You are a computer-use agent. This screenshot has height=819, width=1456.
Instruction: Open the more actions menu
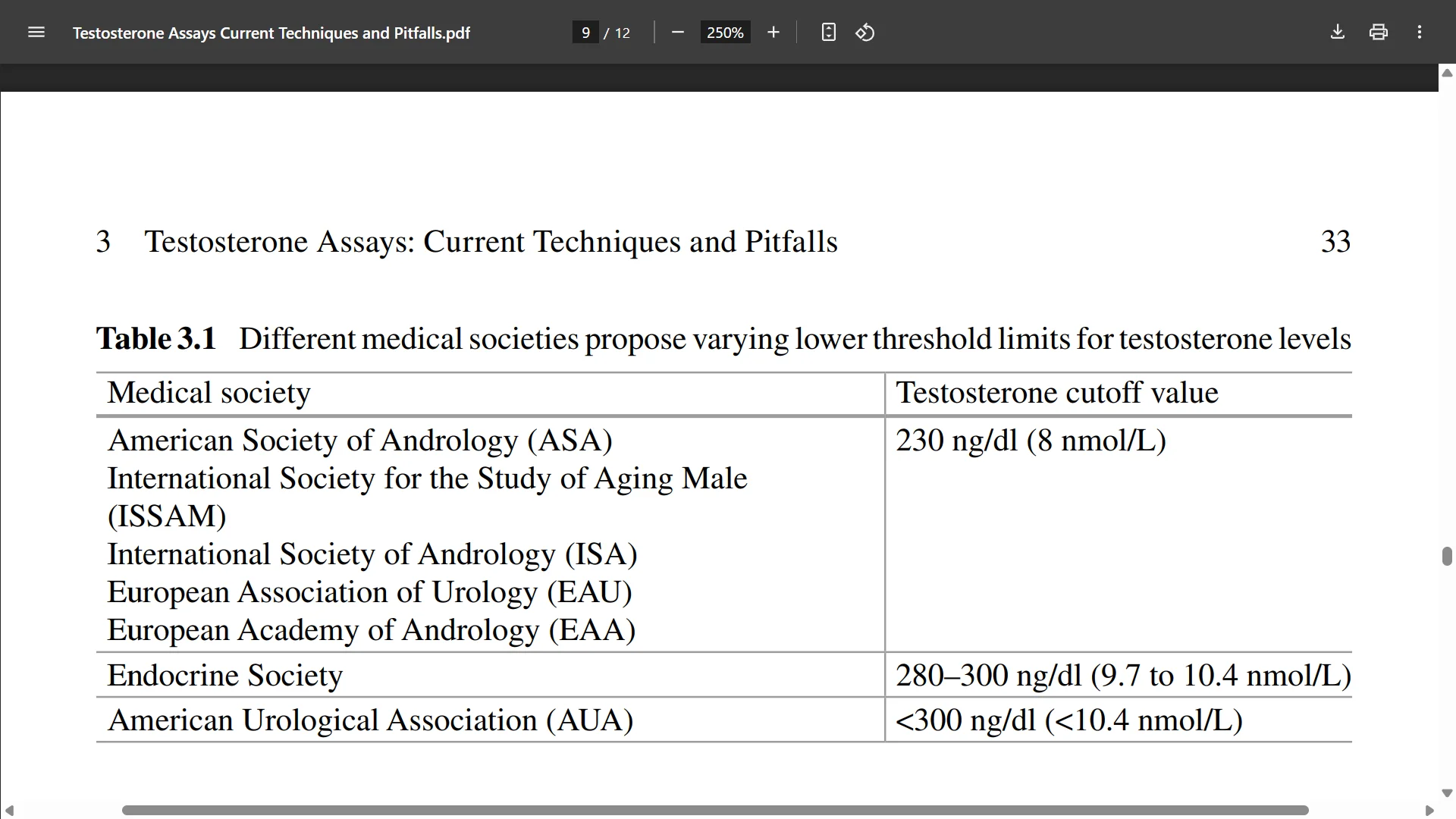coord(1420,33)
